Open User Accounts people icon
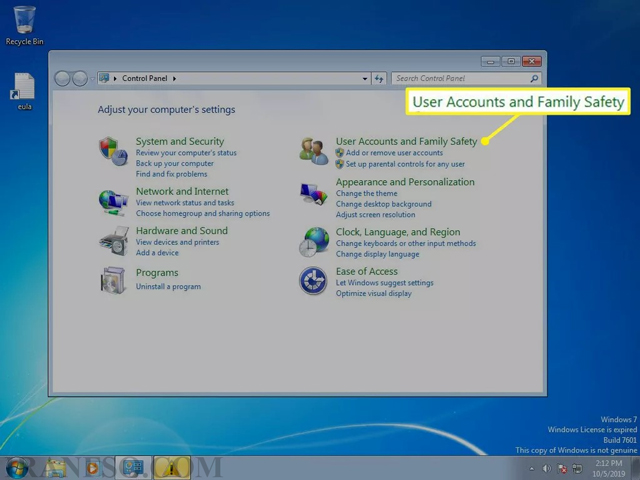The width and height of the screenshot is (640, 480). pos(313,151)
